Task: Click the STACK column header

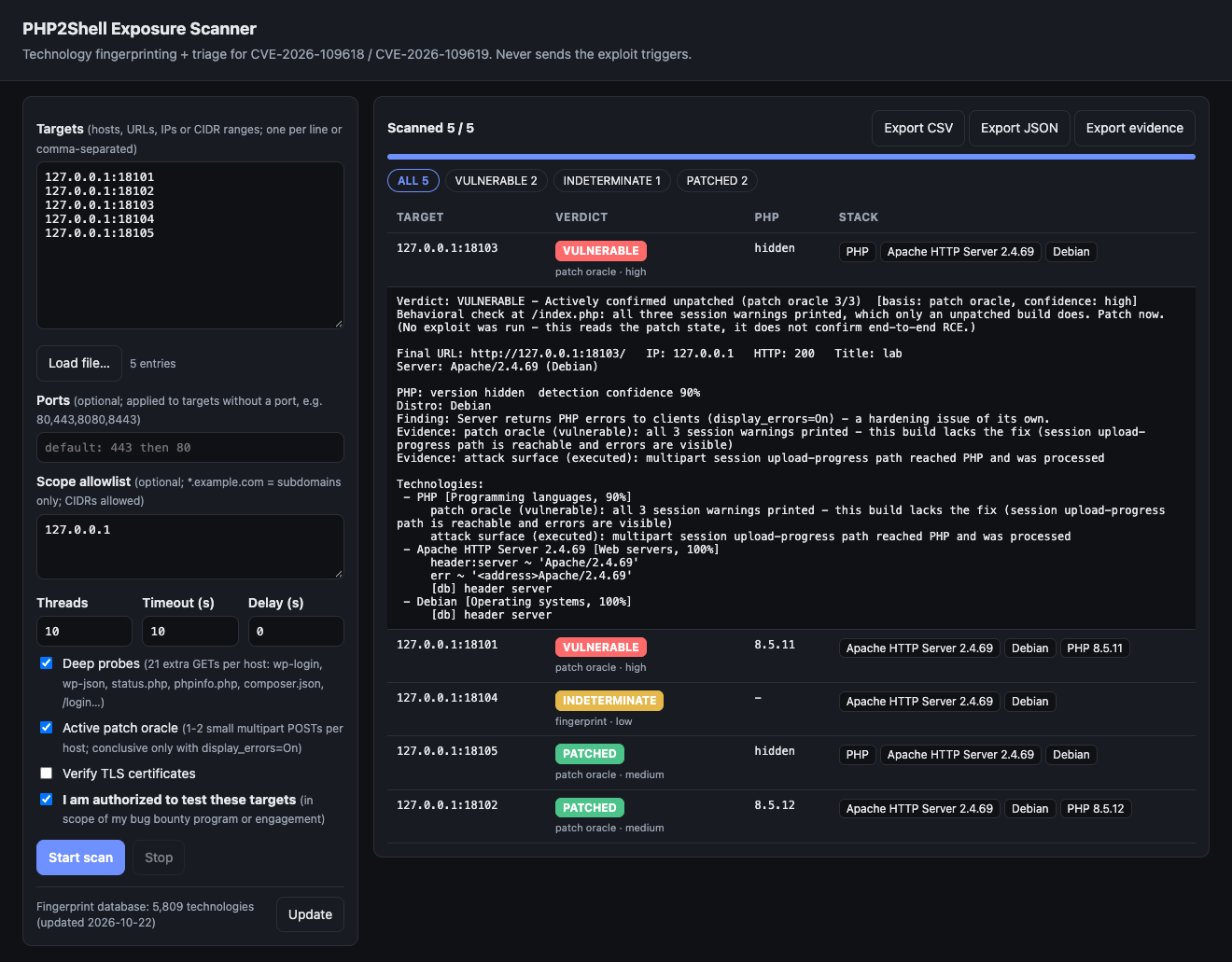Action: click(859, 217)
